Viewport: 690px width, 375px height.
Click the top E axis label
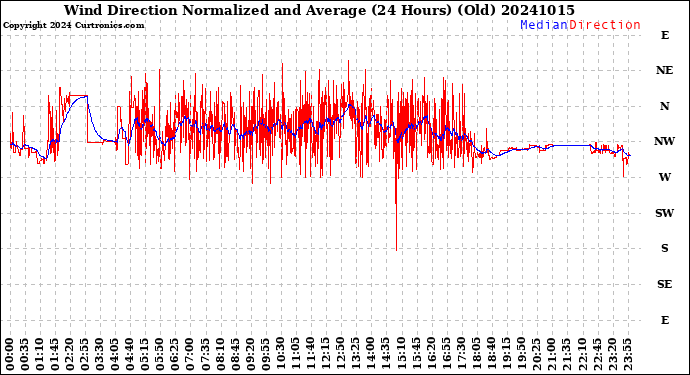coord(665,35)
